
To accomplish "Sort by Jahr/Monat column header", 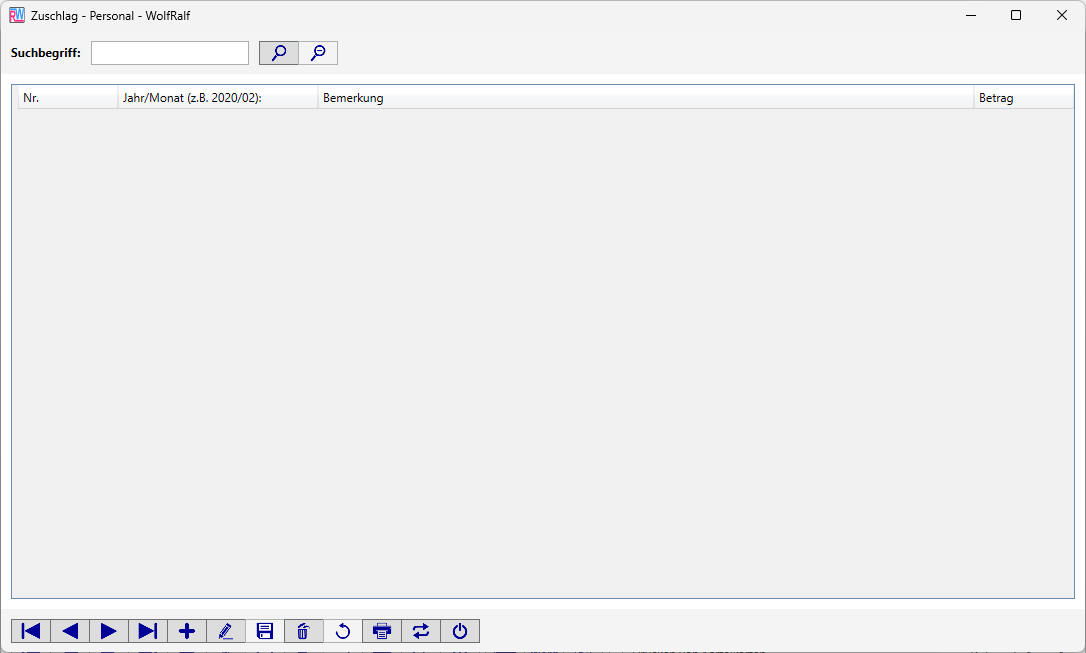I will point(217,98).
